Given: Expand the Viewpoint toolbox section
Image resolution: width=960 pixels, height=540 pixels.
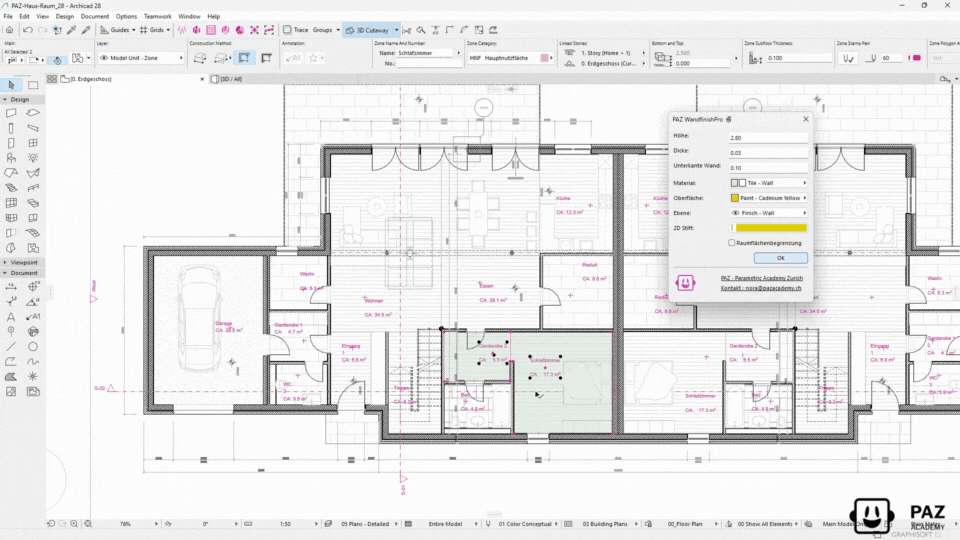Looking at the screenshot, I should (6, 262).
